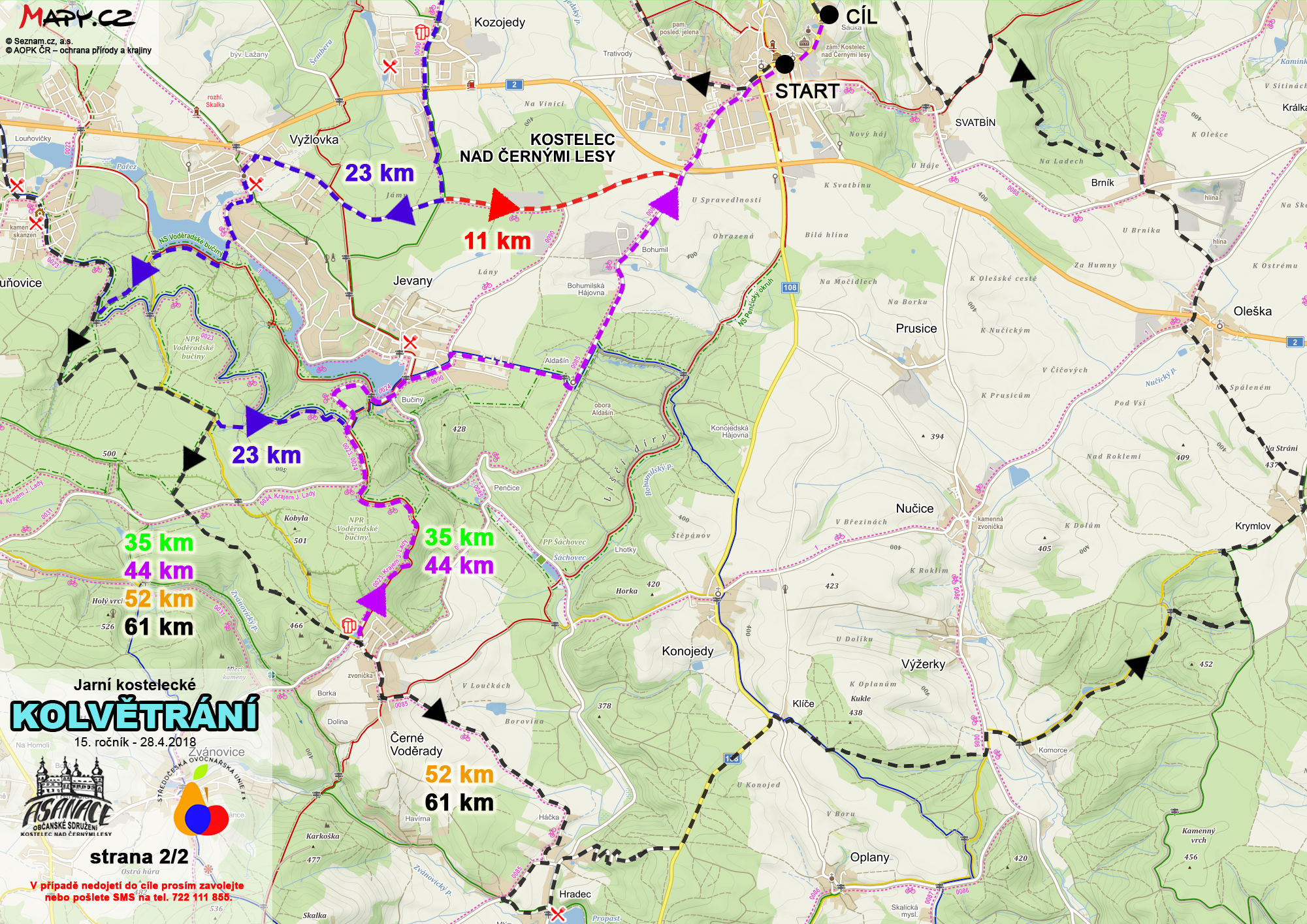This screenshot has width=1307, height=924.
Task: Click the 61 km label below Černé Voděrady
Action: pos(459,803)
